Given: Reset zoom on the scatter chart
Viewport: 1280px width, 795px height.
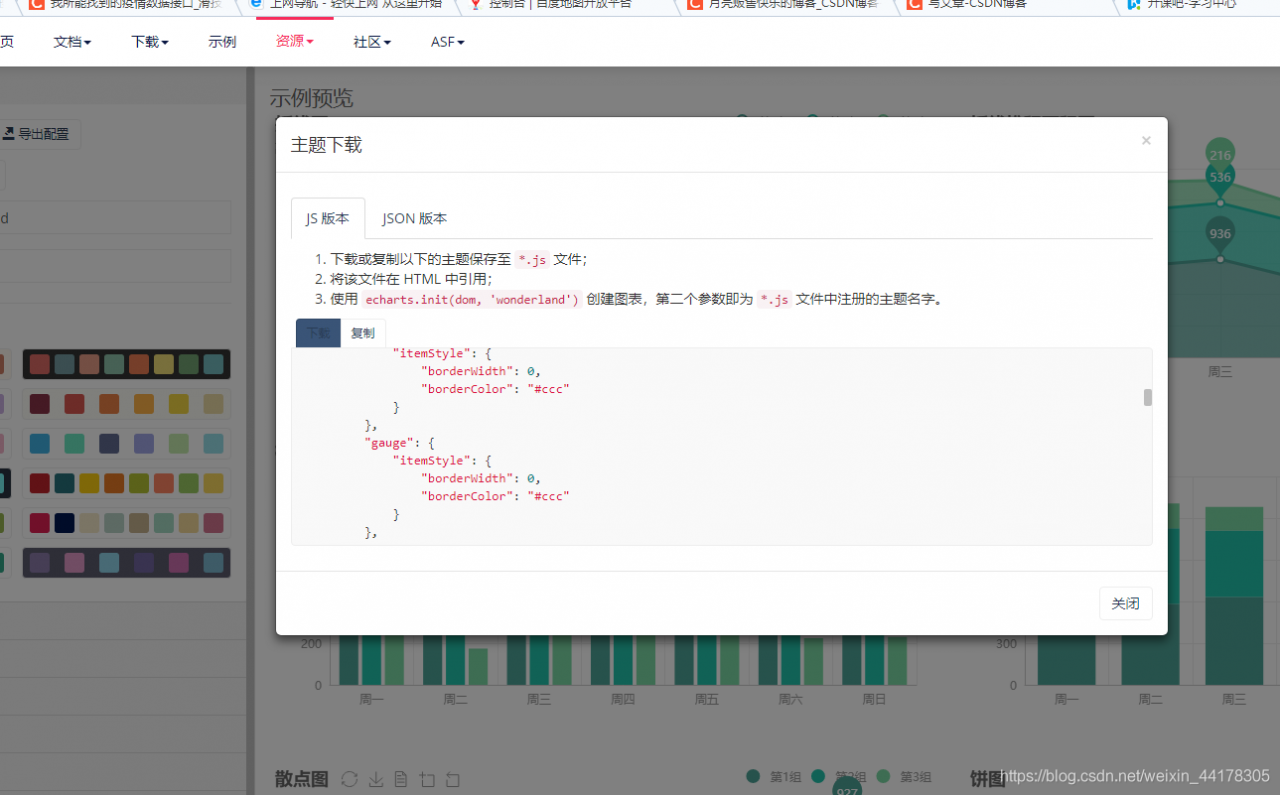Looking at the screenshot, I should pos(452,779).
